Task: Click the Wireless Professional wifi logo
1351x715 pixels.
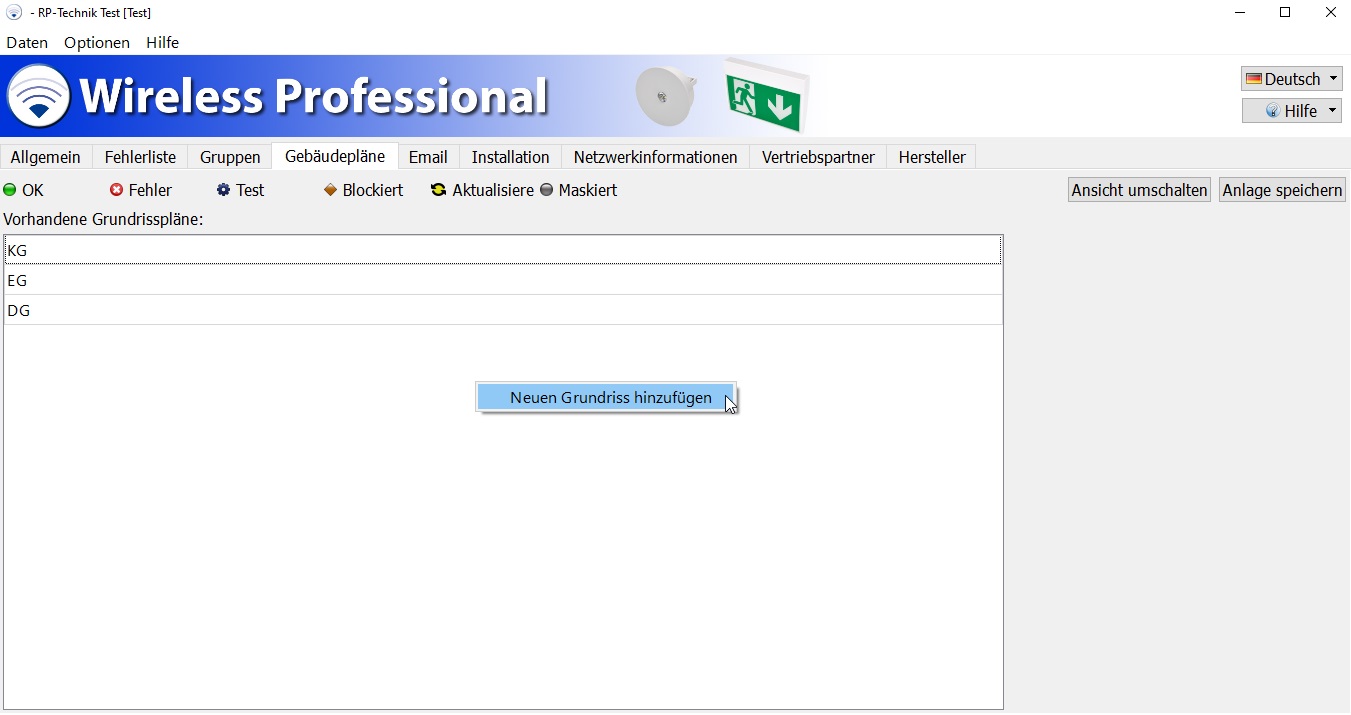Action: pyautogui.click(x=38, y=96)
